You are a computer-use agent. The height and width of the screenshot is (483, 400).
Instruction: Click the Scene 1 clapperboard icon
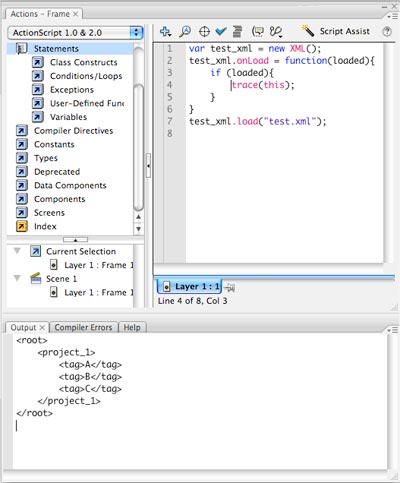click(x=36, y=278)
